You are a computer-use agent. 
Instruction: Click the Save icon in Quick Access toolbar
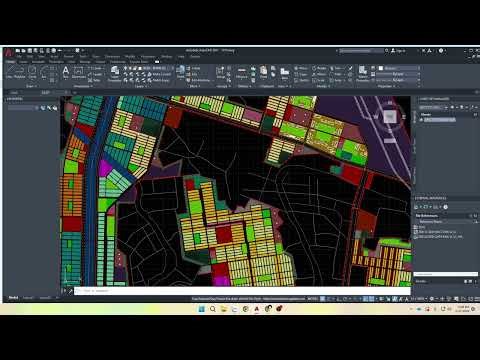[30, 51]
